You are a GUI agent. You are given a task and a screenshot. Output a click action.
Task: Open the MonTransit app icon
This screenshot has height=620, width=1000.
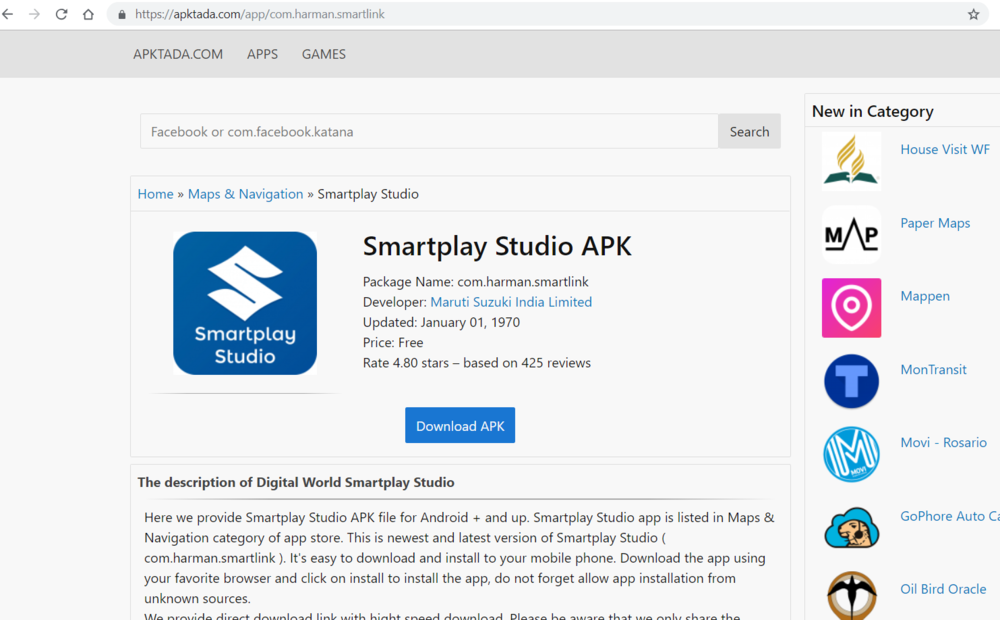click(851, 381)
